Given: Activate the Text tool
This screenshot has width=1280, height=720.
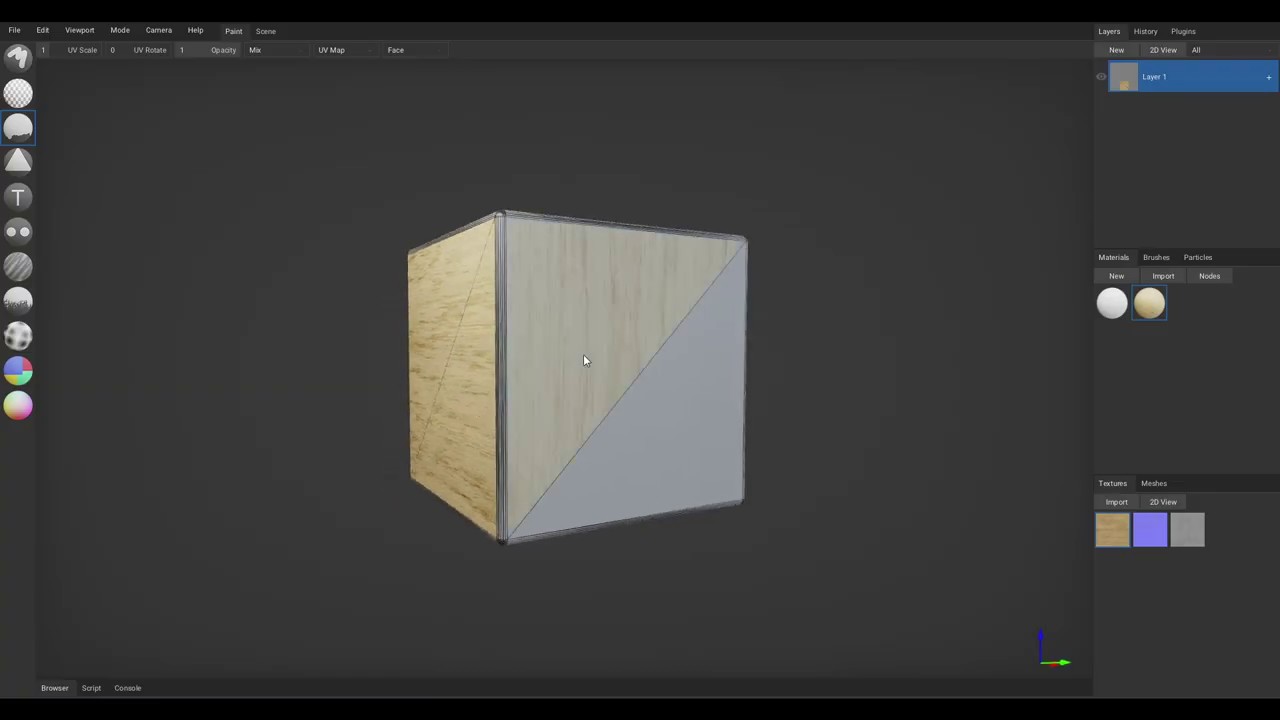Looking at the screenshot, I should (x=18, y=197).
